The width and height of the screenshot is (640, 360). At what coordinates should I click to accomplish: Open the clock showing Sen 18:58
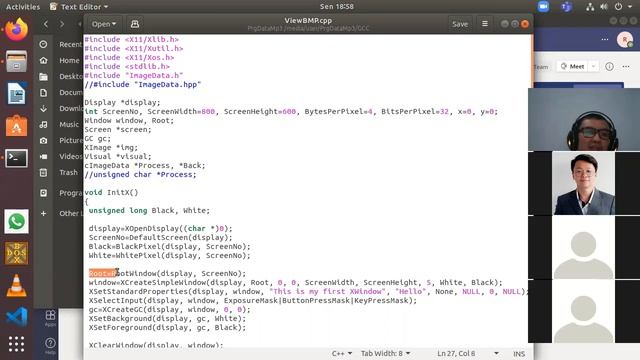[x=337, y=7]
